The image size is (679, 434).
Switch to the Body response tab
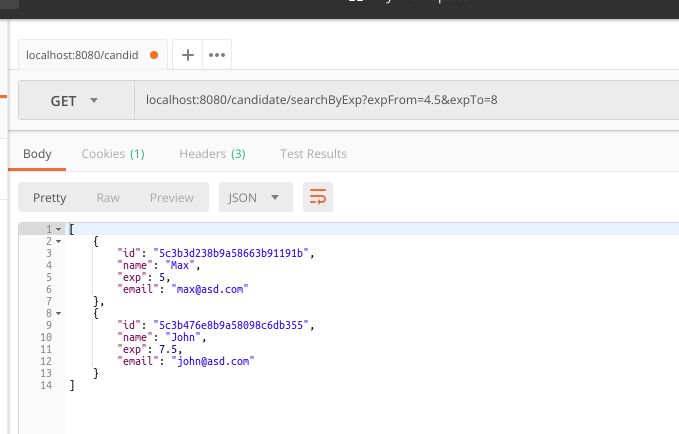37,154
